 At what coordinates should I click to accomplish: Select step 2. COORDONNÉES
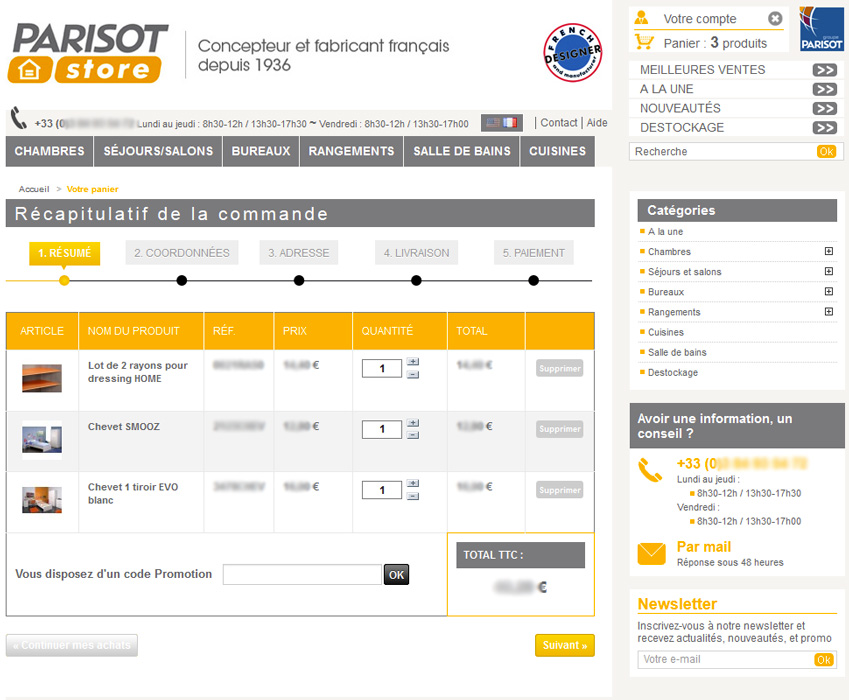tap(182, 253)
